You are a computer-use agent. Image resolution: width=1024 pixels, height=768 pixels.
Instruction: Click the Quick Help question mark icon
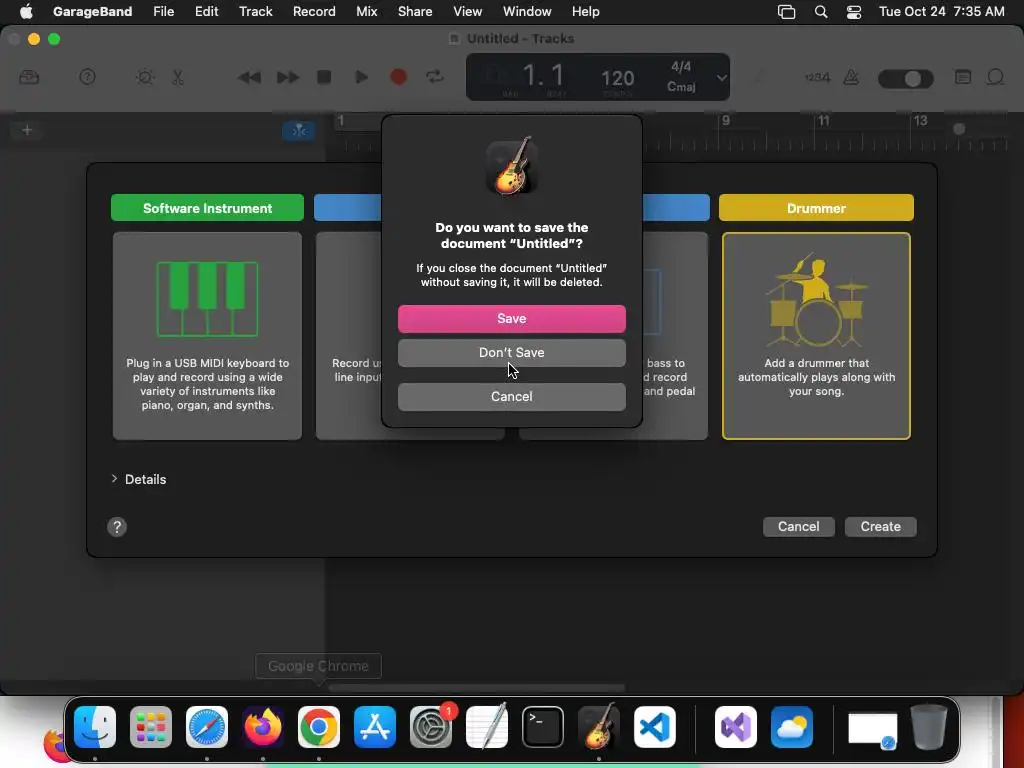pyautogui.click(x=87, y=78)
